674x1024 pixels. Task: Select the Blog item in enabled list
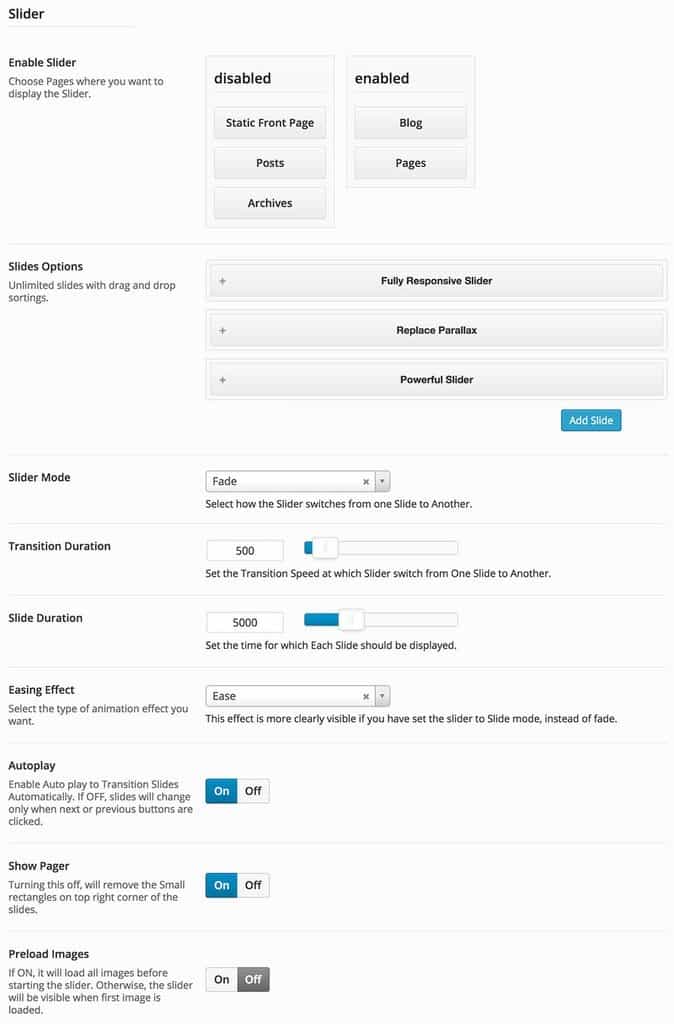(411, 123)
